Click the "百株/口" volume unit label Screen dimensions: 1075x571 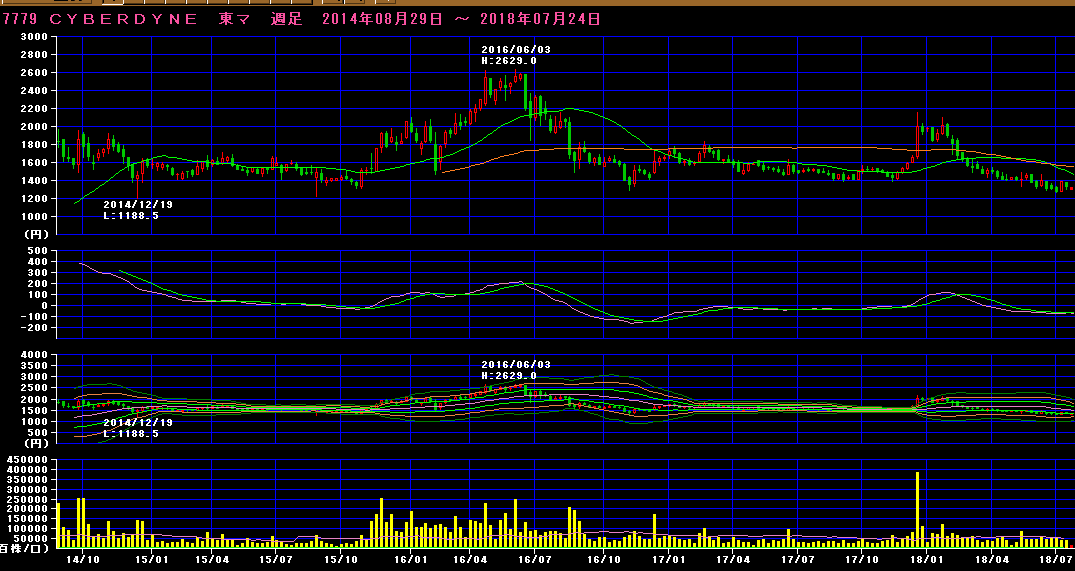point(24,549)
